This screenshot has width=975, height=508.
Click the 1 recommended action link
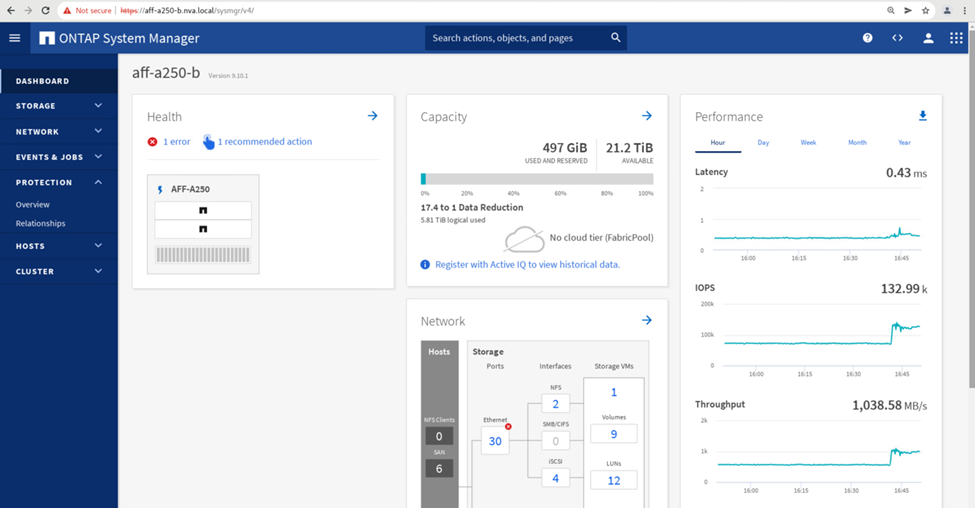[264, 142]
